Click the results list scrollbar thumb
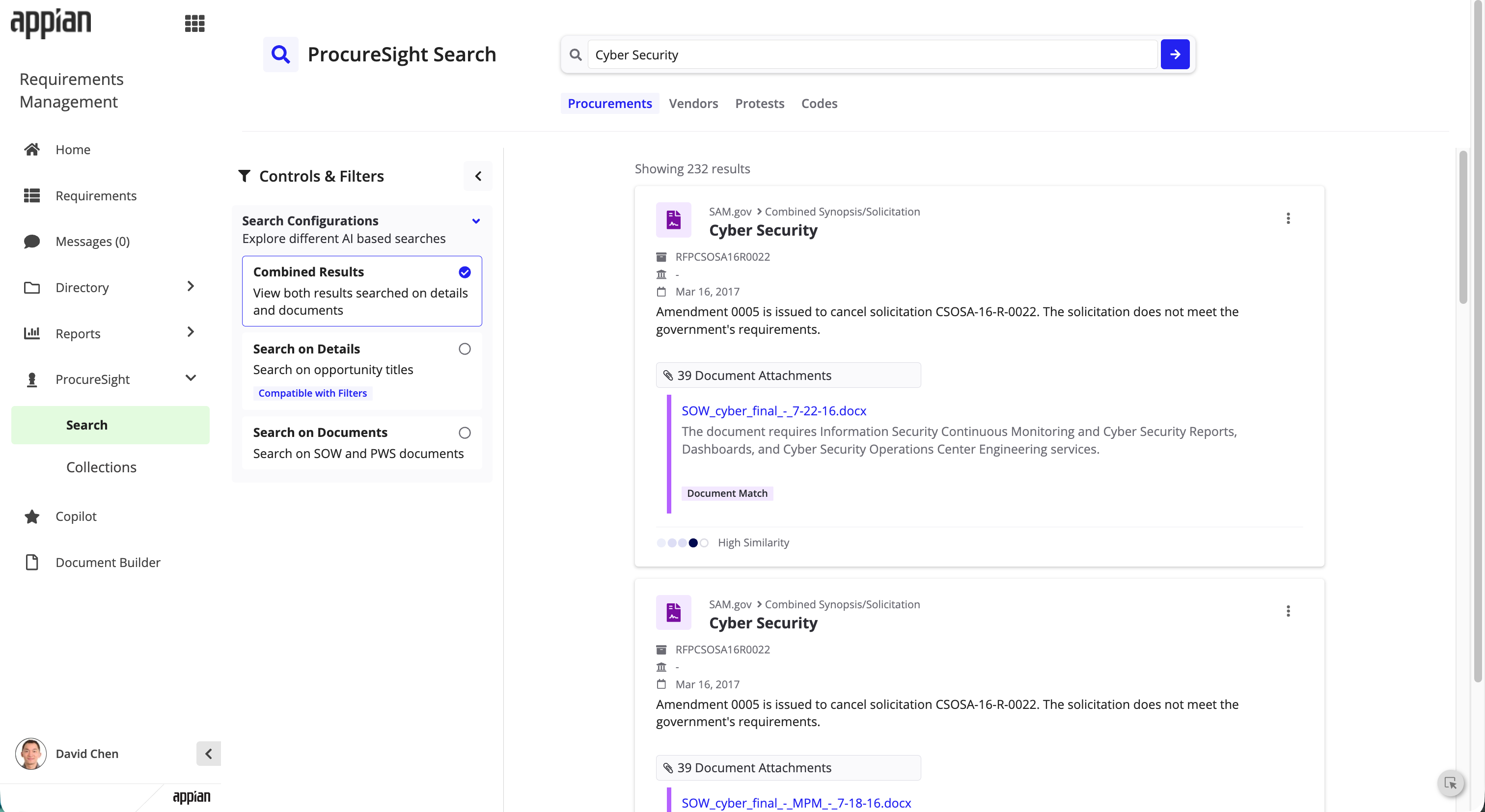Image resolution: width=1485 pixels, height=812 pixels. 1462,226
